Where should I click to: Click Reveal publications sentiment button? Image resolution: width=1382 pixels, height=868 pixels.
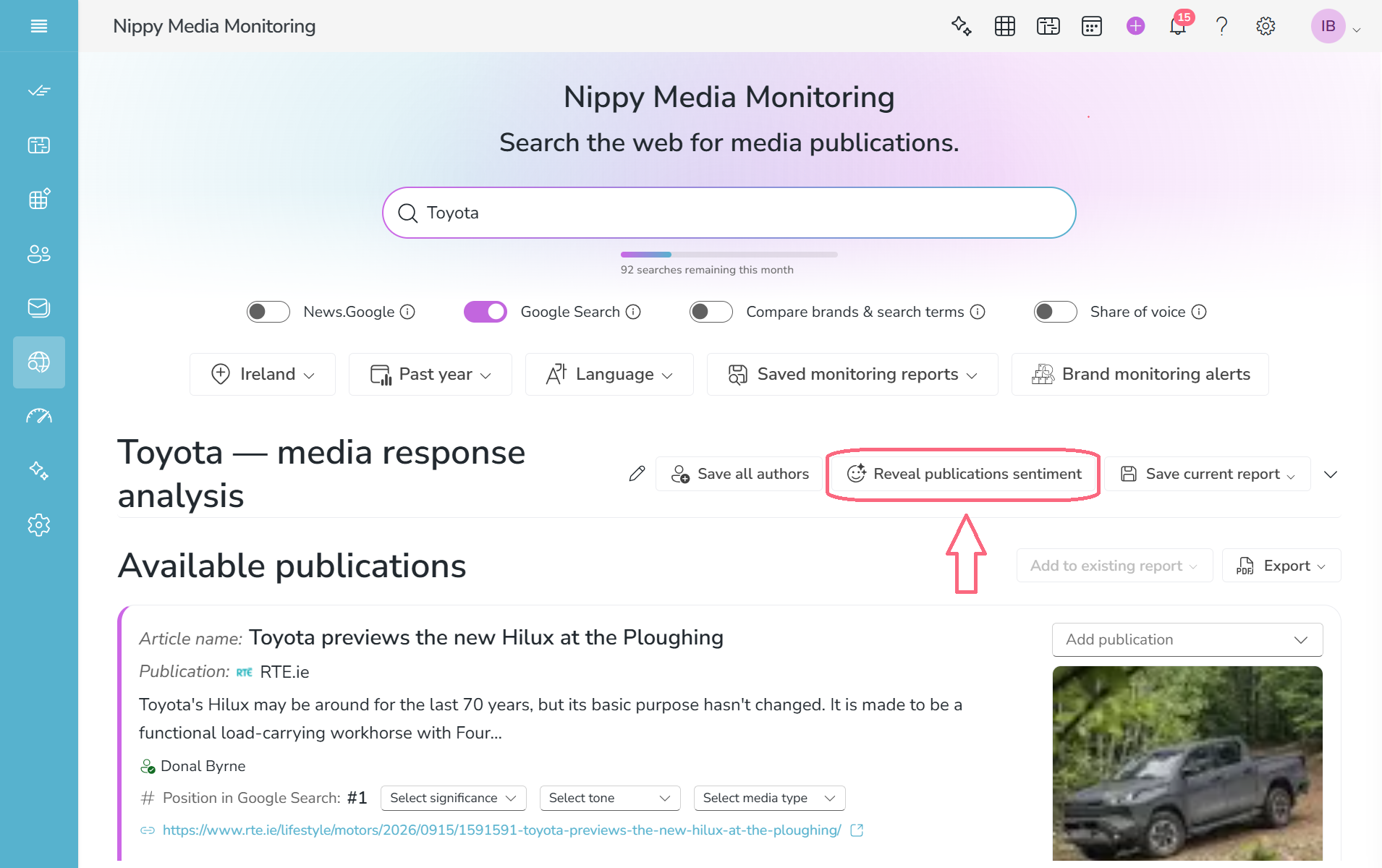tap(964, 474)
